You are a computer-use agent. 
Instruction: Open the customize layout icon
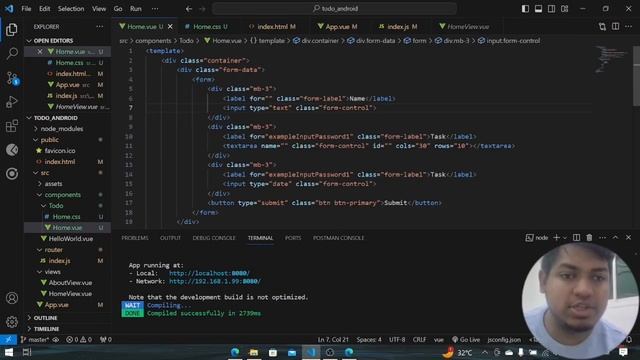coord(564,9)
